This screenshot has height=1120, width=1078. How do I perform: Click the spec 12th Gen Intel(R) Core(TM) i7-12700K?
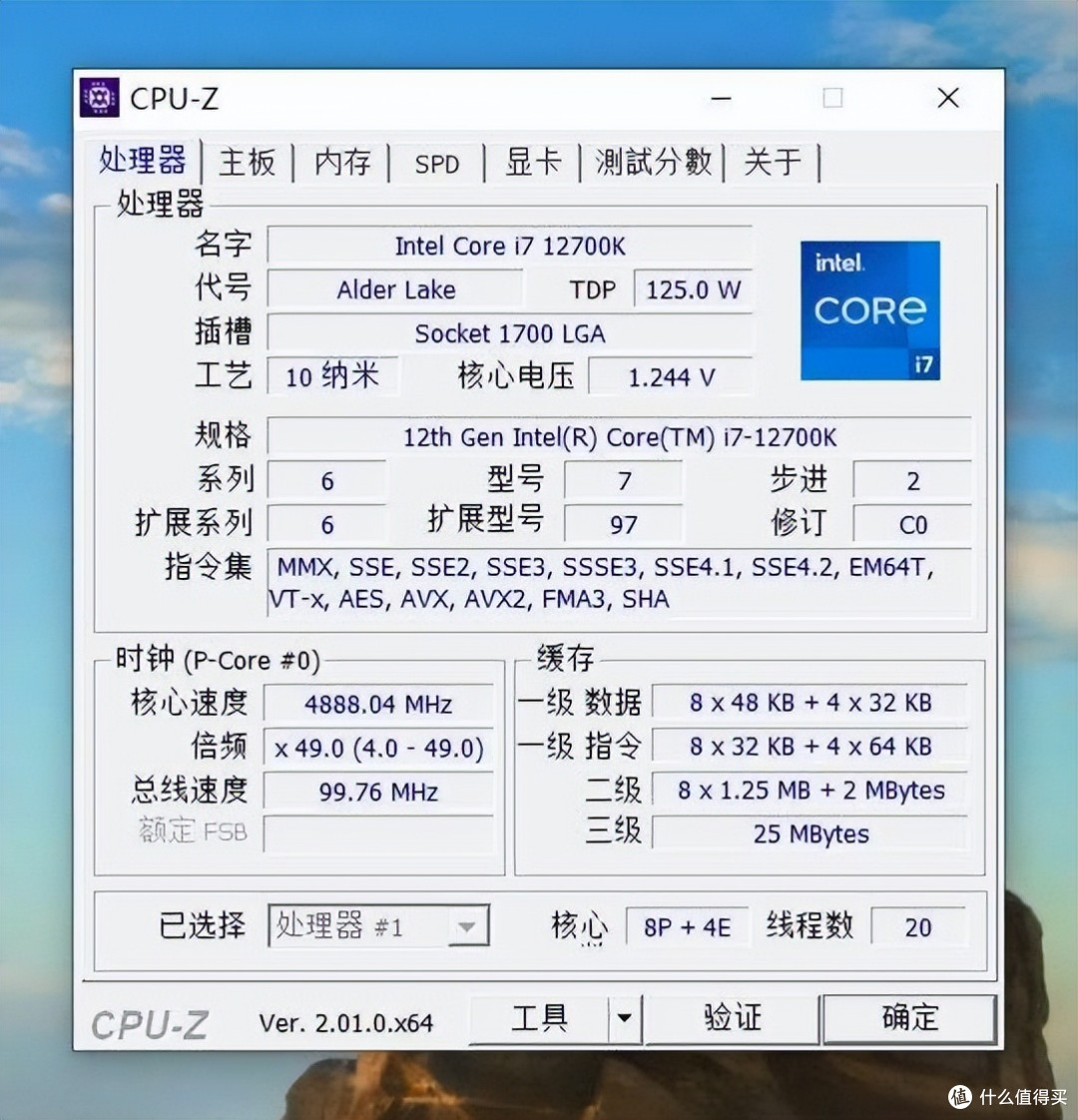(620, 435)
